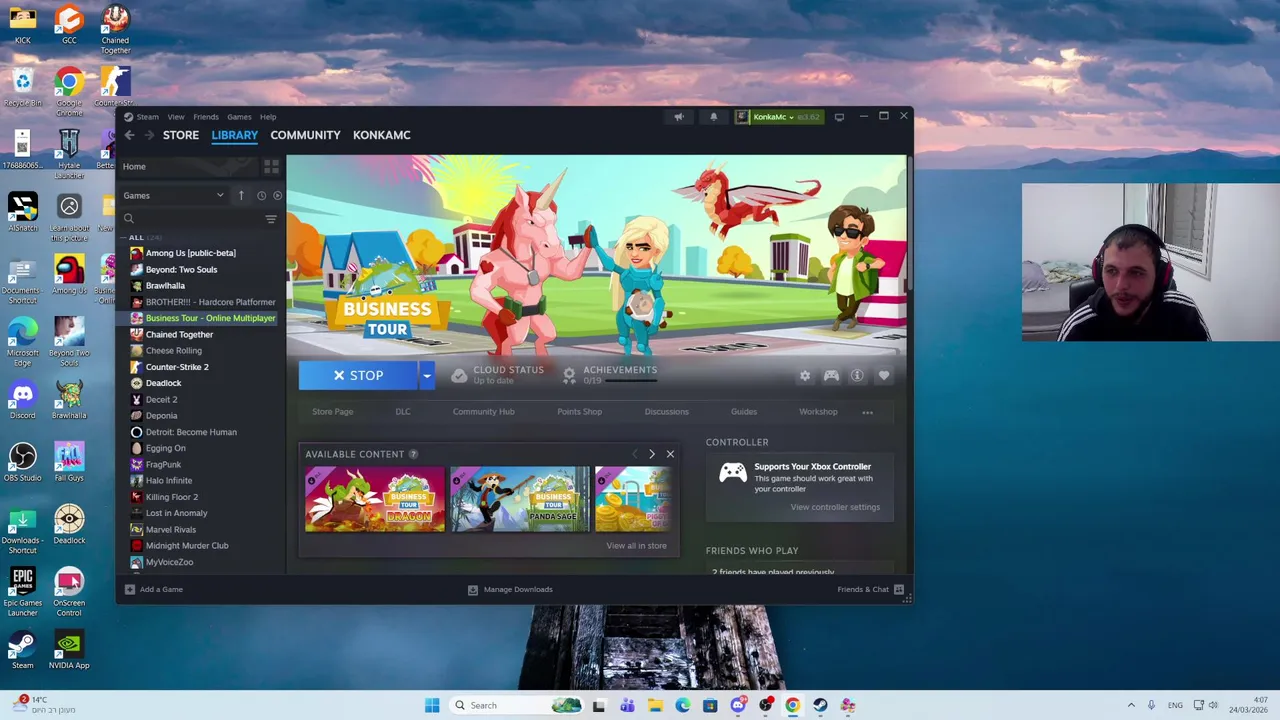Open the View menu

(x=176, y=117)
